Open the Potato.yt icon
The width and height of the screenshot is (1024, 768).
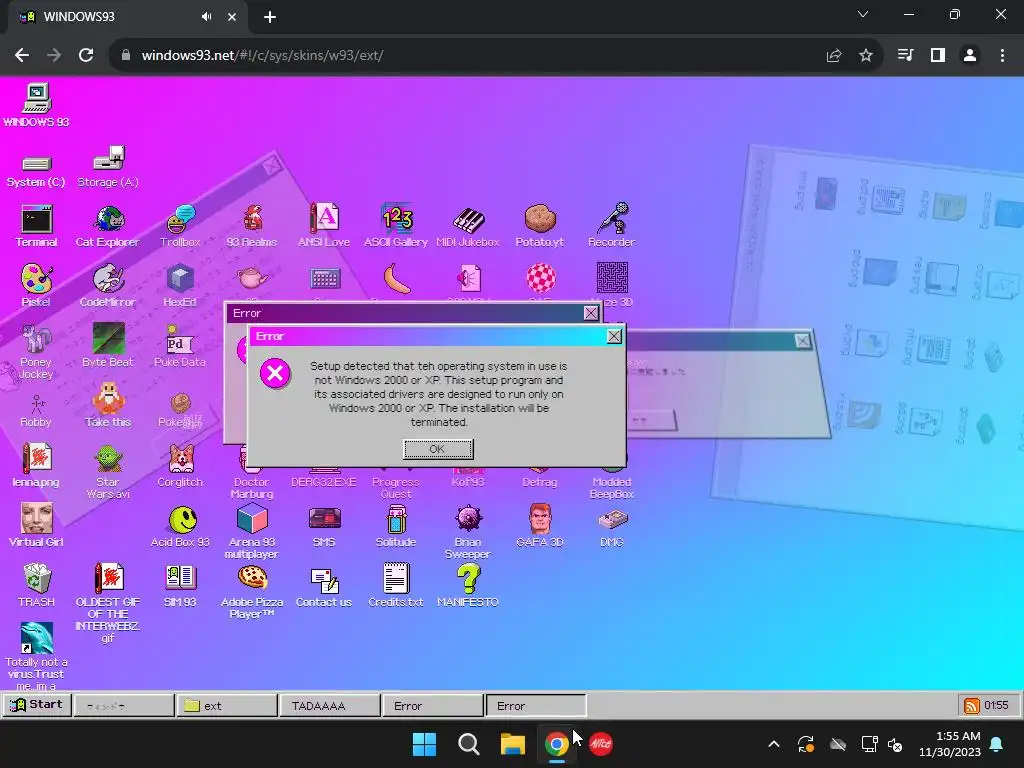540,219
